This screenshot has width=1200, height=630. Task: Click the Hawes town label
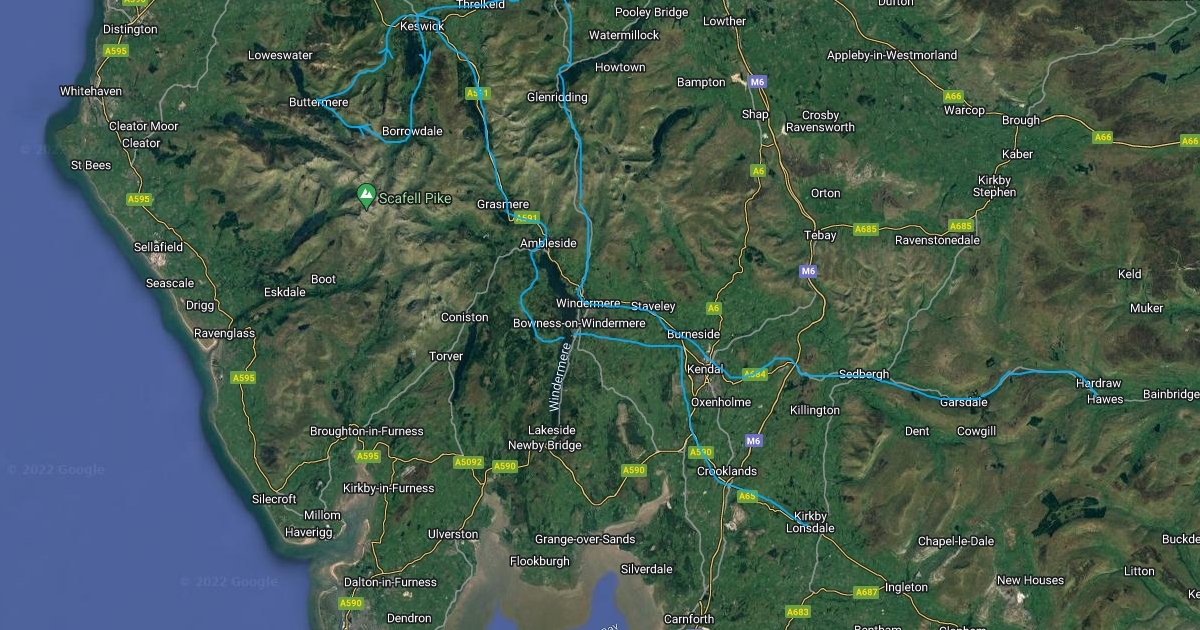click(x=1105, y=399)
